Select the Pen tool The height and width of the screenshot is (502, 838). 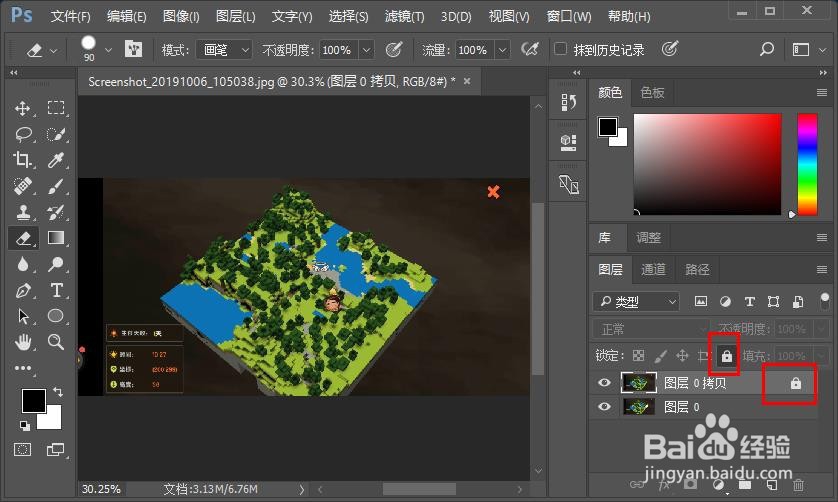(x=22, y=291)
